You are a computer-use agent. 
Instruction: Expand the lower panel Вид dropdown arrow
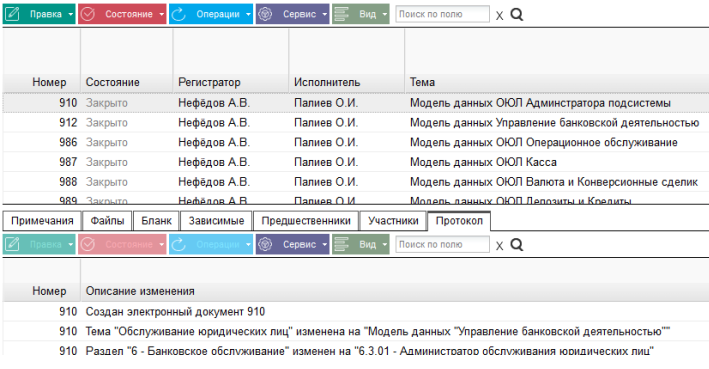pos(385,245)
